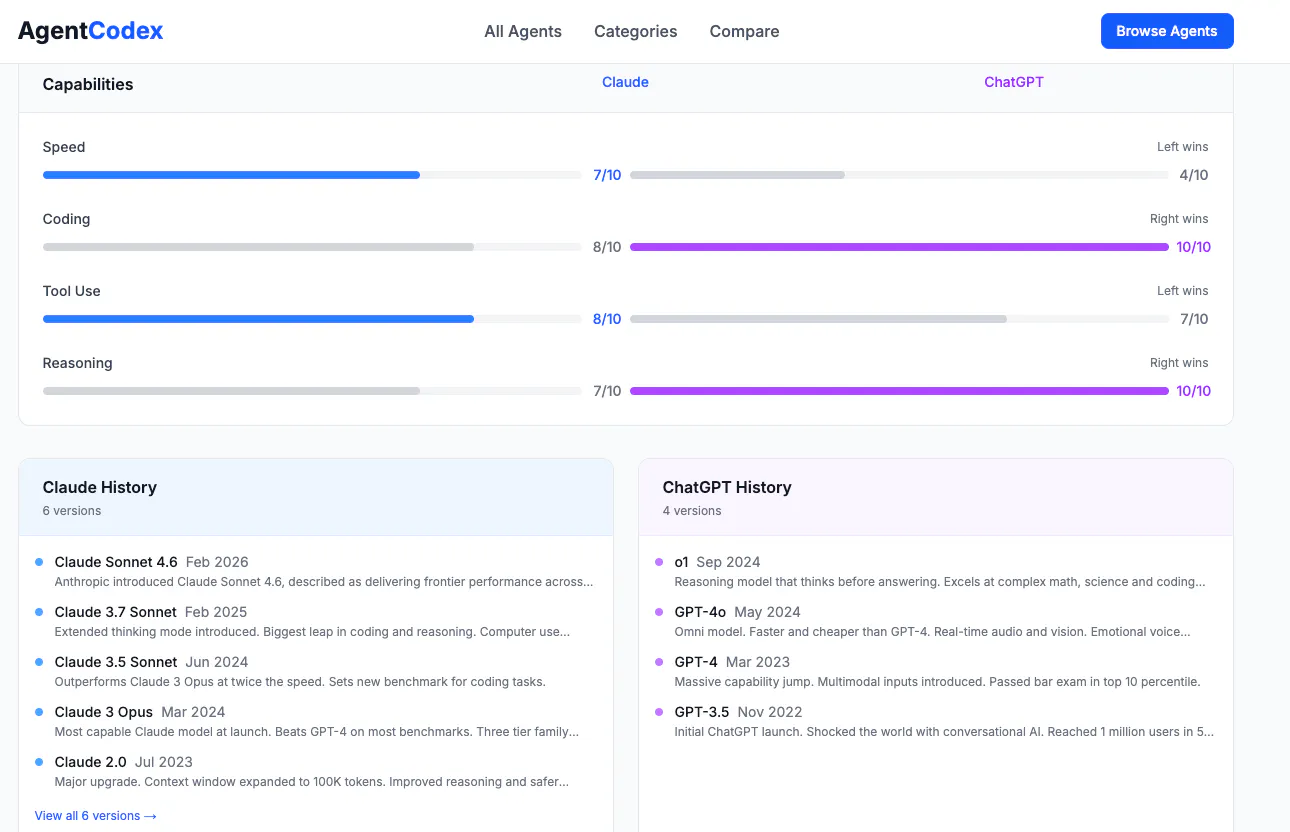Click ChatGPT's Reasoning progress bar
The image size is (1290, 832).
point(899,391)
